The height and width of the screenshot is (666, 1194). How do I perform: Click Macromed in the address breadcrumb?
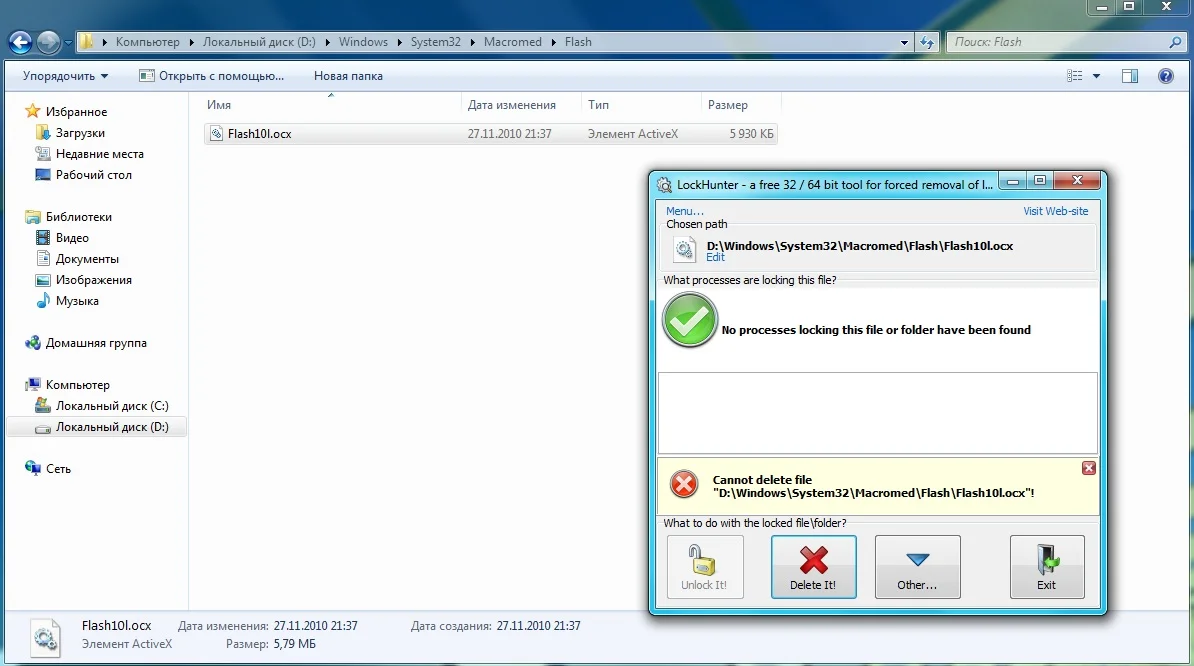512,42
